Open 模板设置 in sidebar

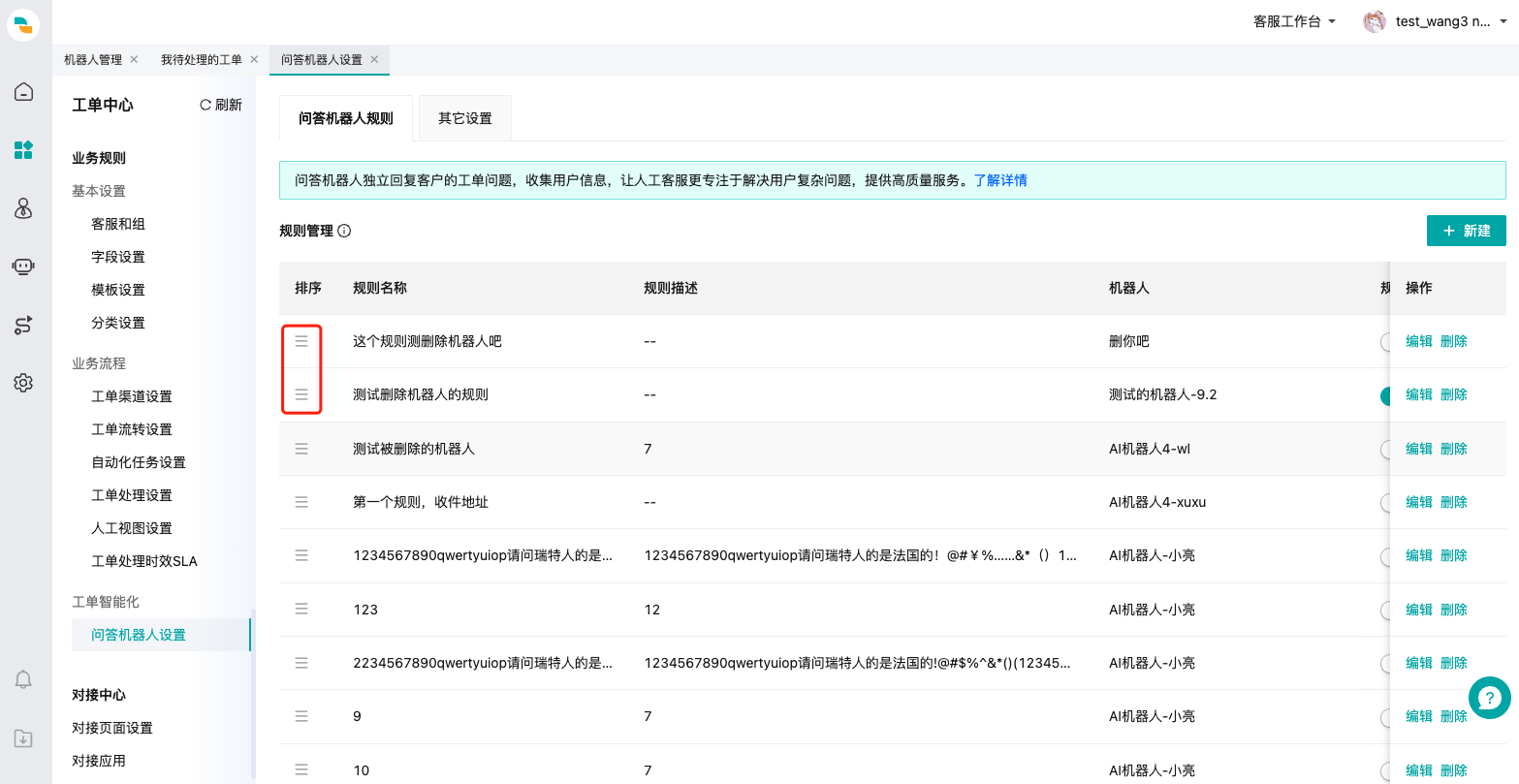pyautogui.click(x=118, y=290)
